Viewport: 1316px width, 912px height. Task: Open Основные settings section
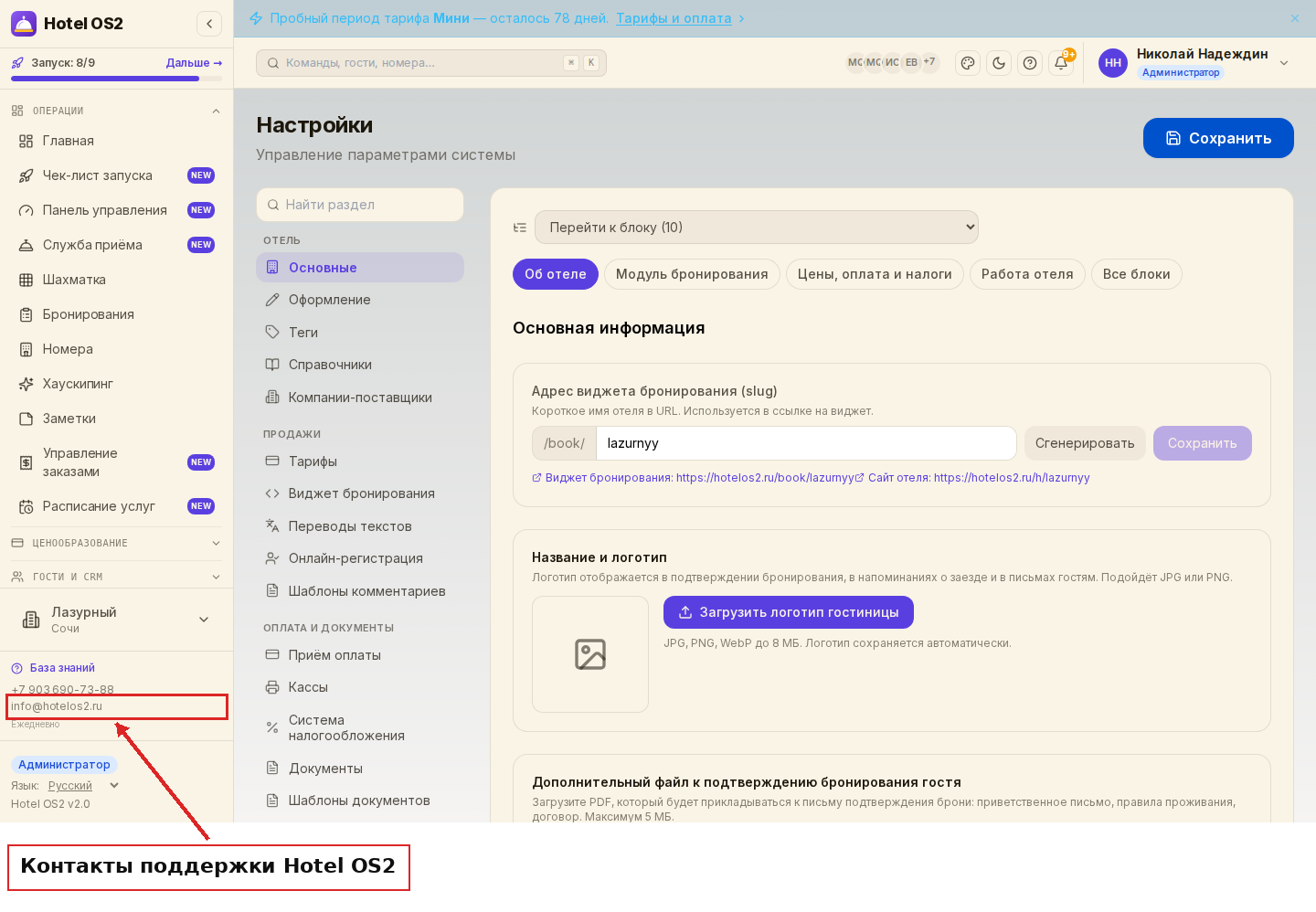(360, 268)
